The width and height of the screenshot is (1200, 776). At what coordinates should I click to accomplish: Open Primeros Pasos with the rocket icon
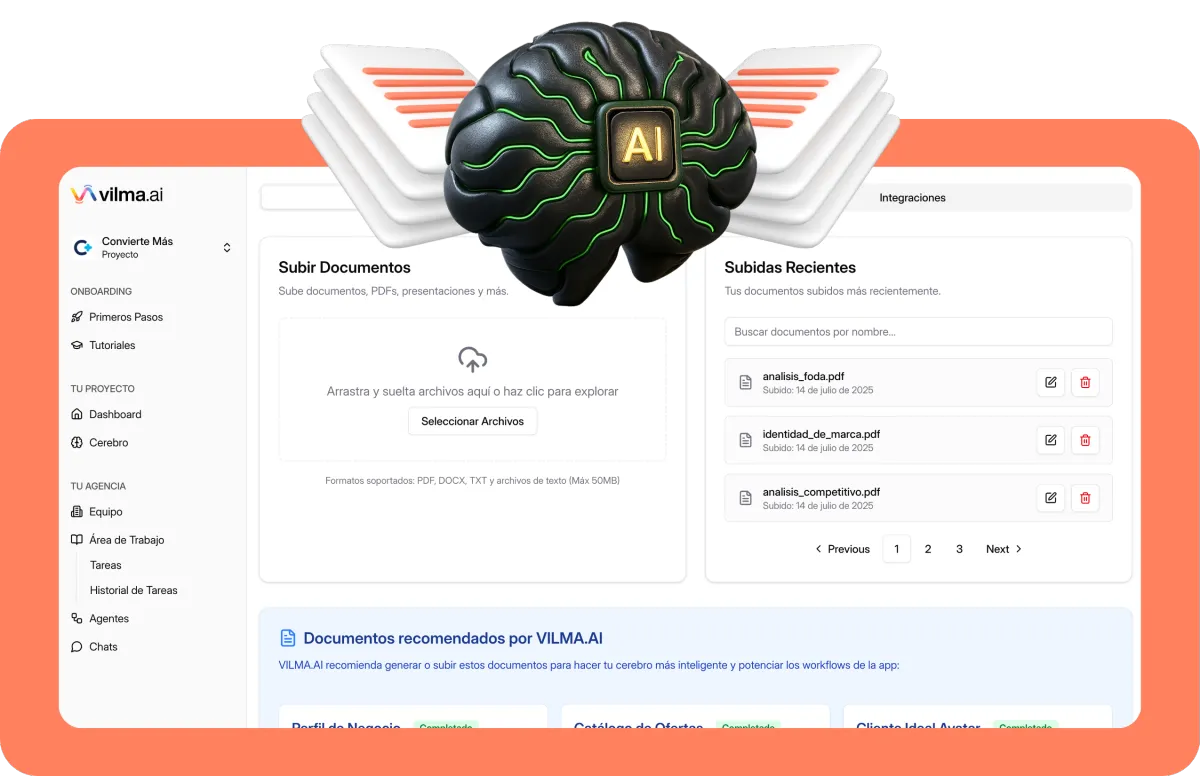[117, 317]
